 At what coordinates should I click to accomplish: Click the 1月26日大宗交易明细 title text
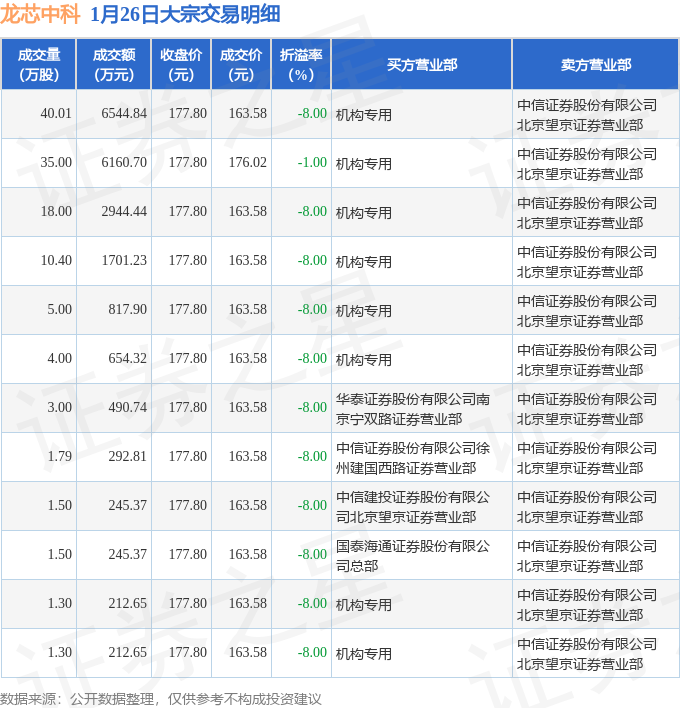[x=185, y=14]
